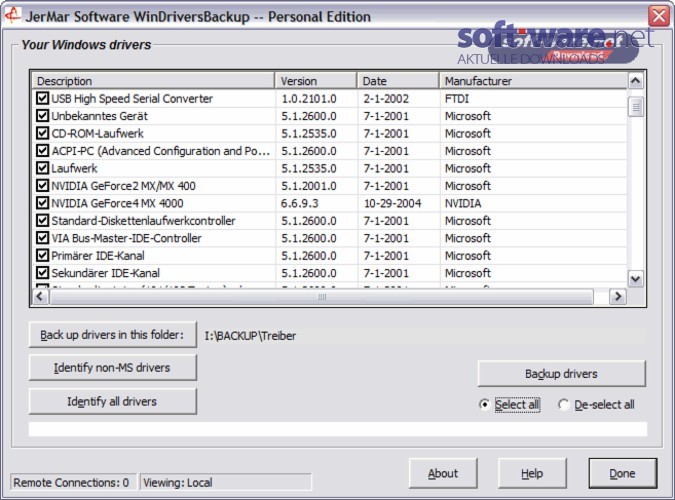Open Help
This screenshot has width=675, height=500.
[x=532, y=473]
